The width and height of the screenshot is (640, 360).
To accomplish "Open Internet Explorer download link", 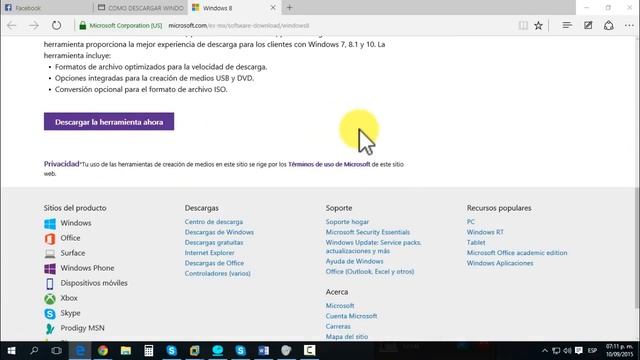I will click(209, 253).
